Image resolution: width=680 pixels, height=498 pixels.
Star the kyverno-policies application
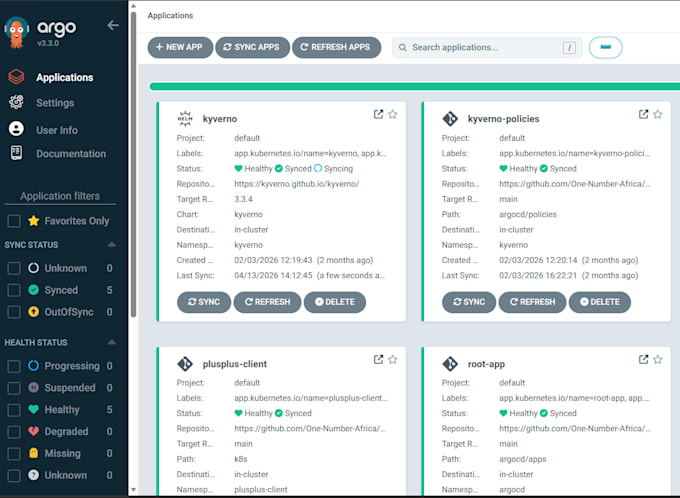[657, 114]
